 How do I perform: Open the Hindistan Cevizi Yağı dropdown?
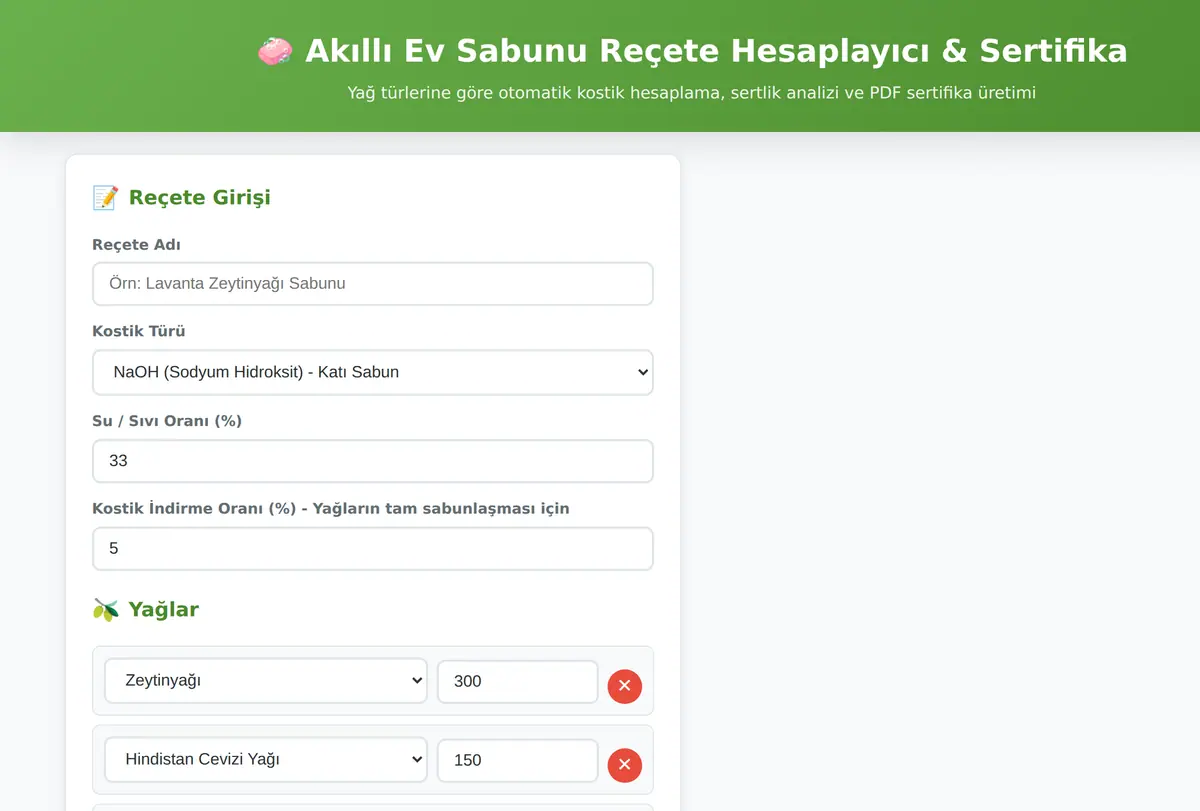pyautogui.click(x=266, y=760)
